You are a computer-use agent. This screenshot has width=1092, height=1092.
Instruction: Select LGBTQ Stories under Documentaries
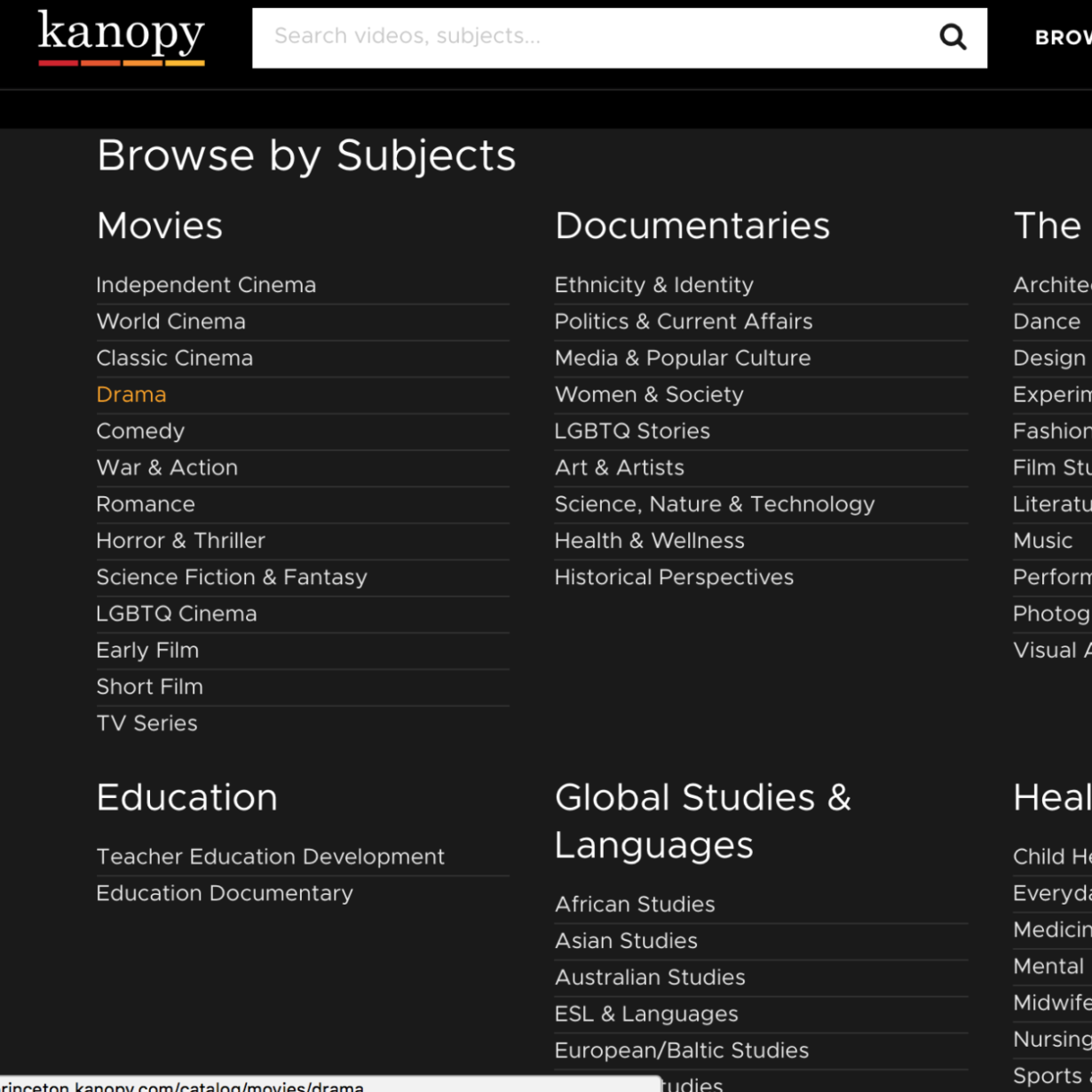[632, 431]
